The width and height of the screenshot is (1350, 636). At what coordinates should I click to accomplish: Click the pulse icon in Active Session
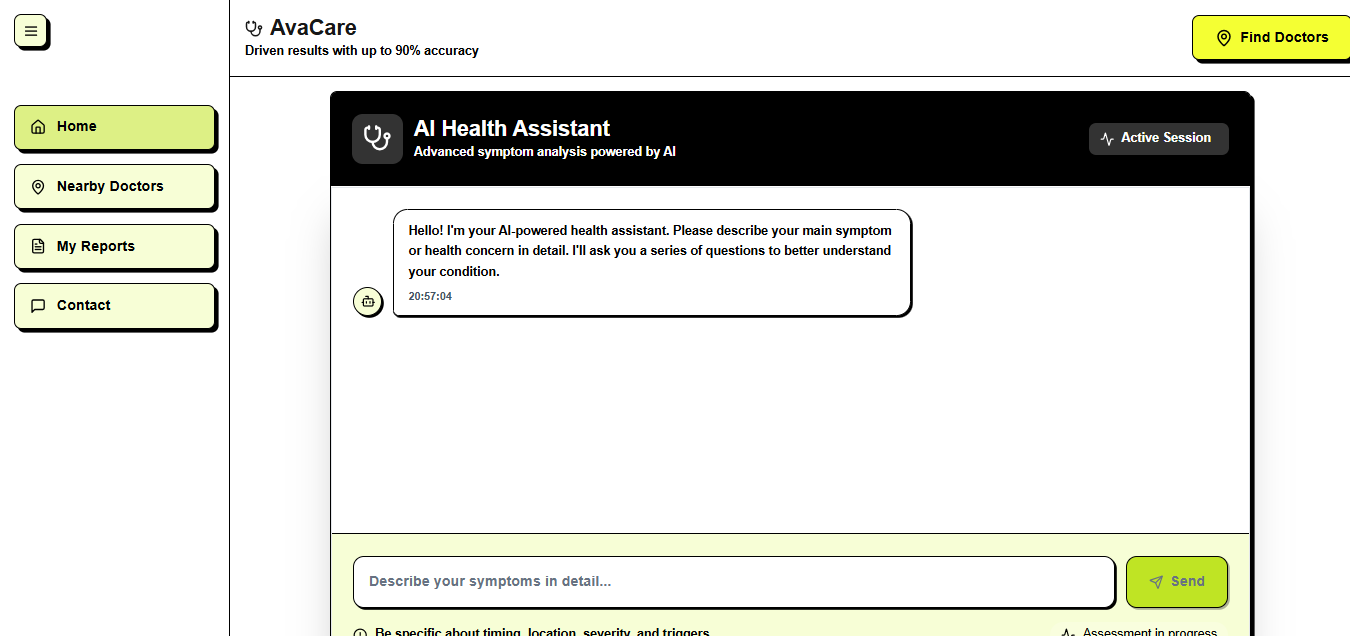[x=1107, y=139]
